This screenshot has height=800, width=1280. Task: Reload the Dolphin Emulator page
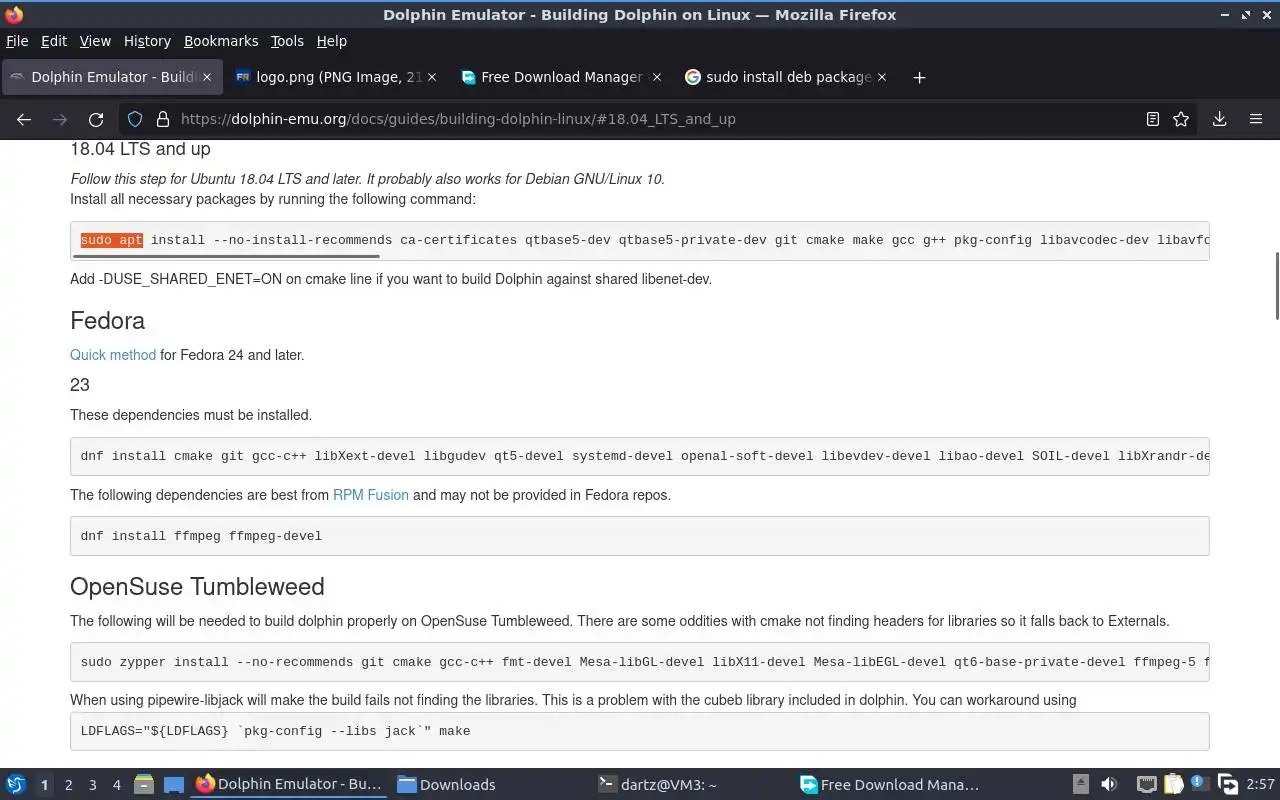point(96,119)
